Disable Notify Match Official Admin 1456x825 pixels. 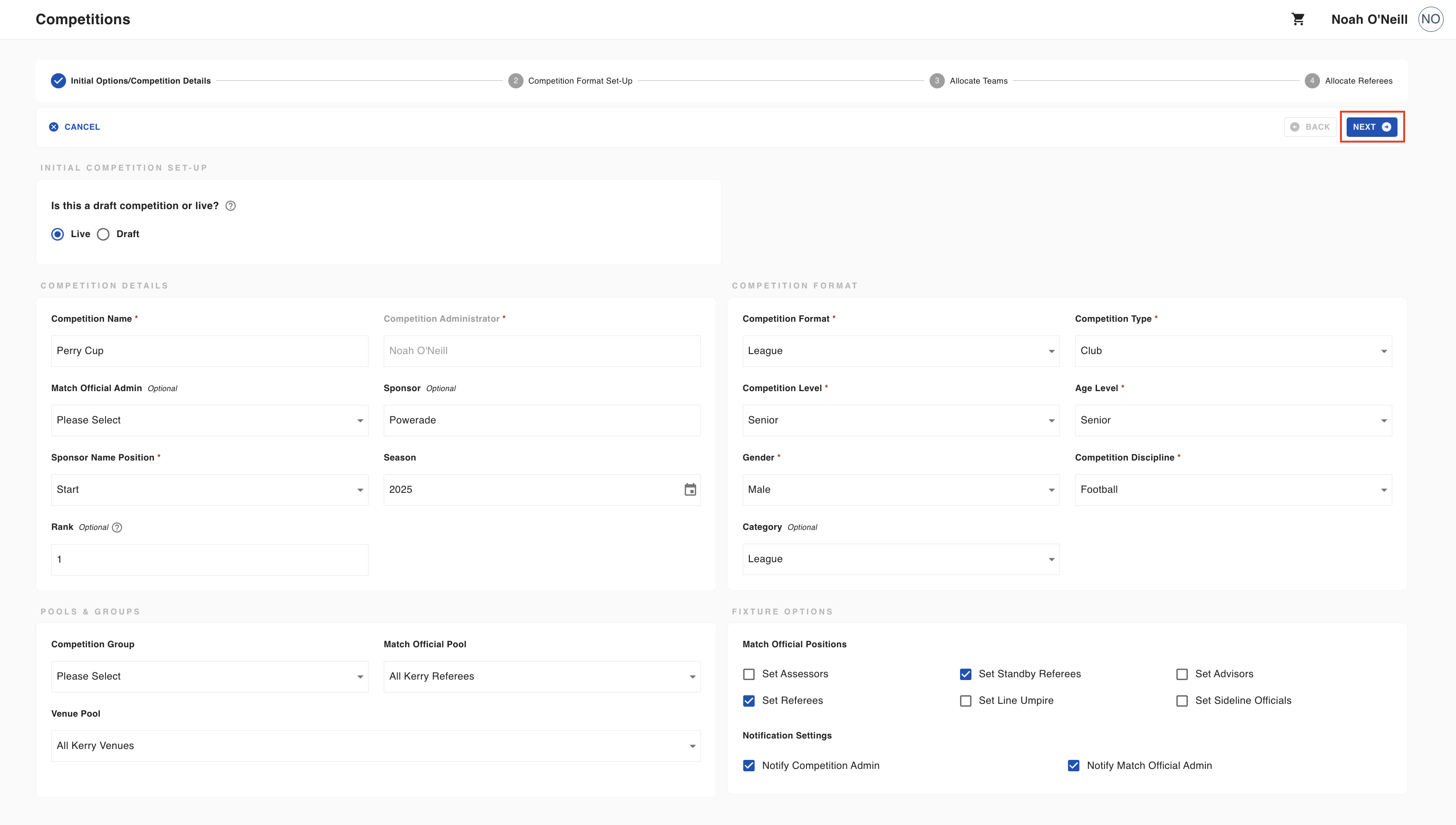tap(1073, 766)
